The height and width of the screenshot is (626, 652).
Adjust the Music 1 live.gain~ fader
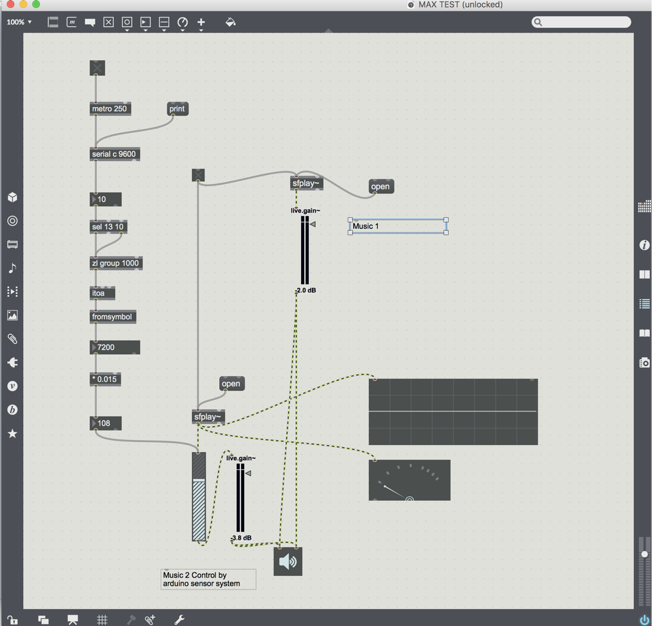click(305, 250)
